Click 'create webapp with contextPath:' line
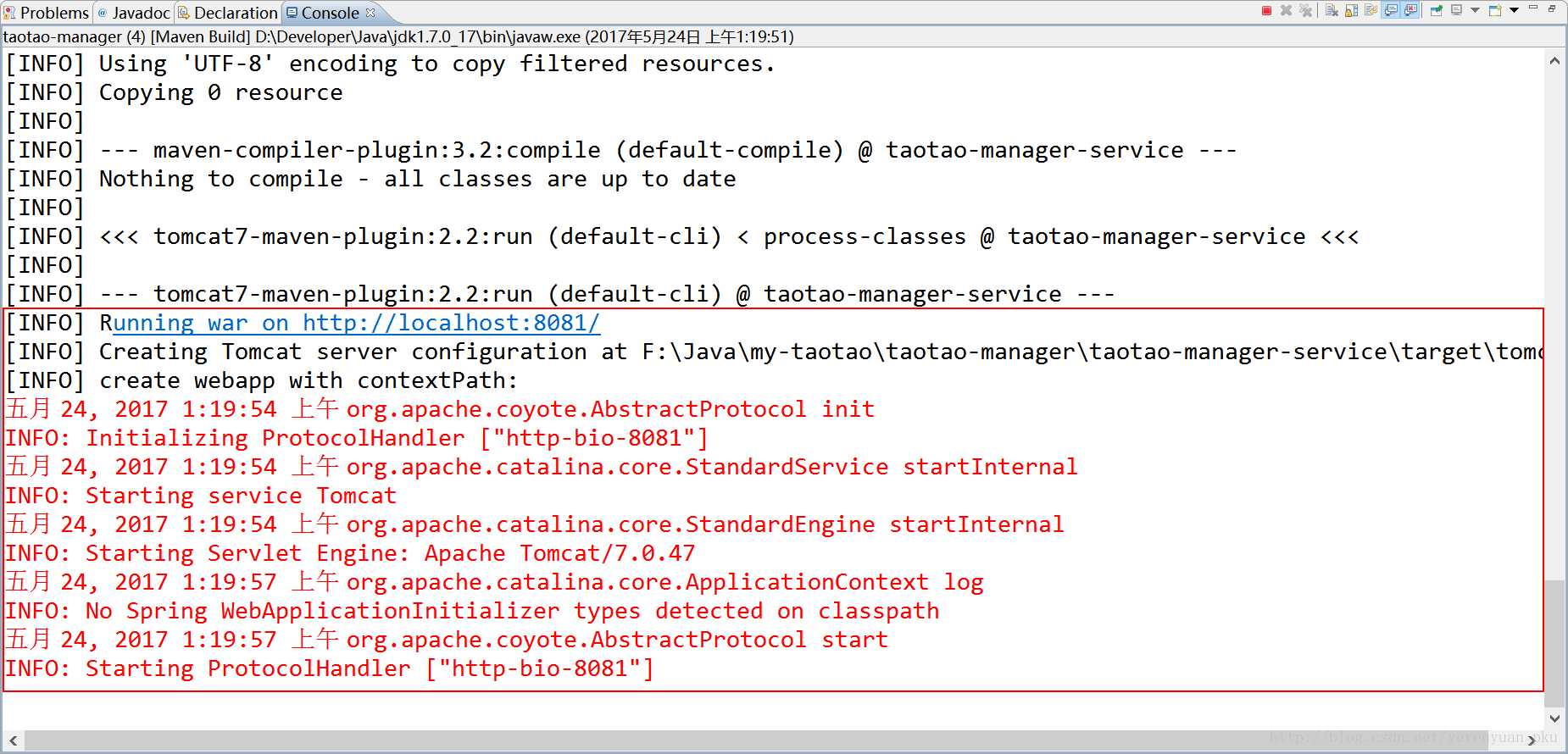Screen dimensions: 1568x754 (x=262, y=380)
